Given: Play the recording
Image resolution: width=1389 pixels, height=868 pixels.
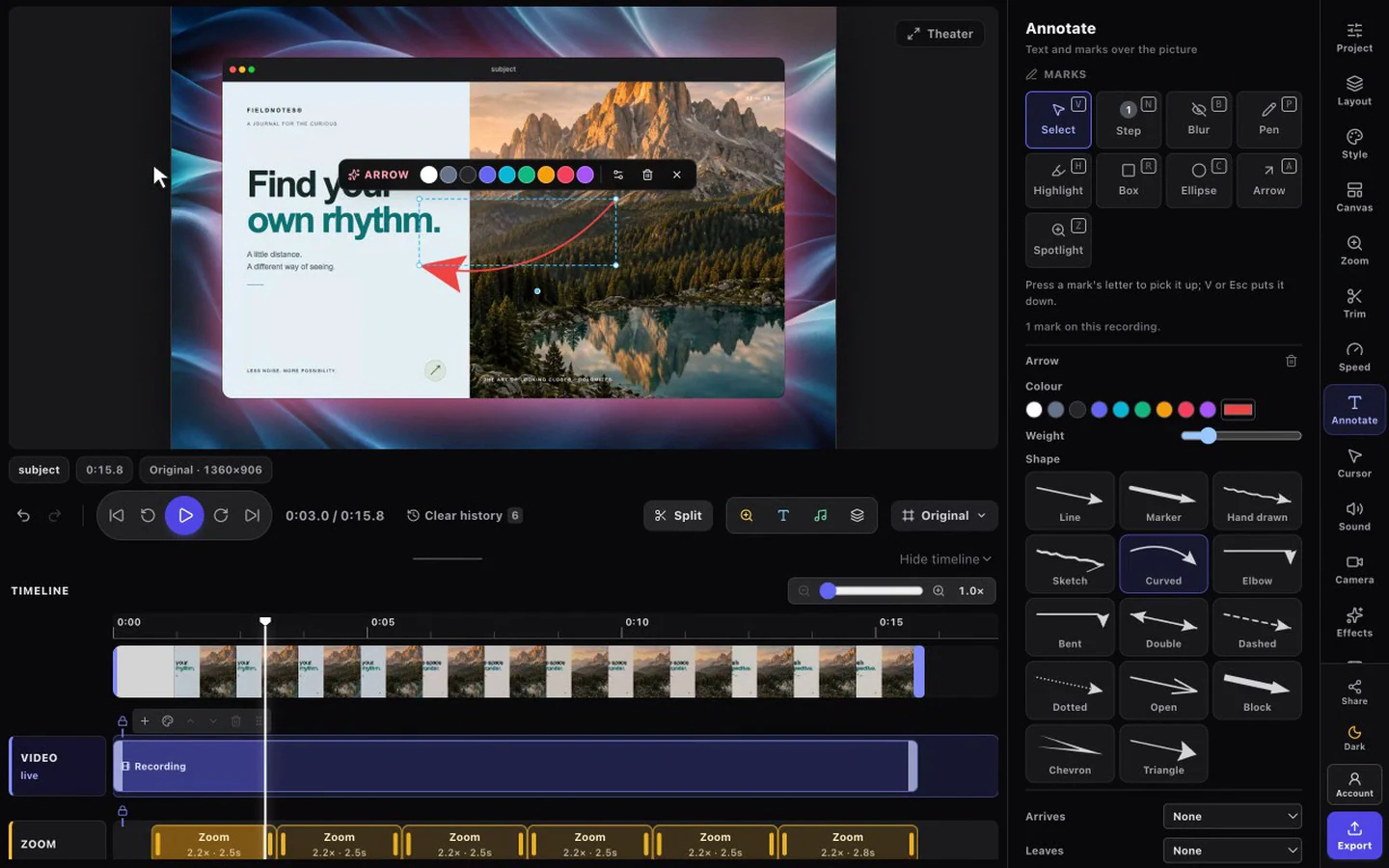Looking at the screenshot, I should pos(184,515).
